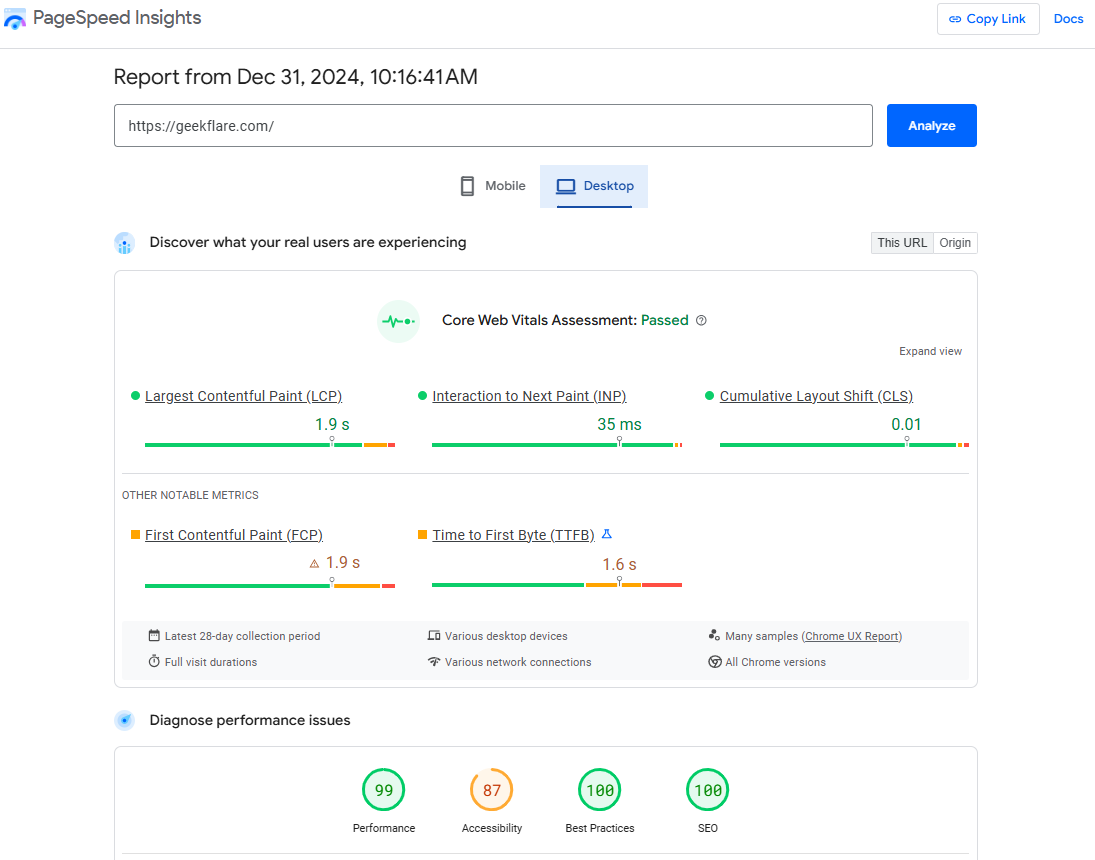Image resolution: width=1095 pixels, height=860 pixels.
Task: Click the 'Various desktop devices' text
Action: (506, 636)
